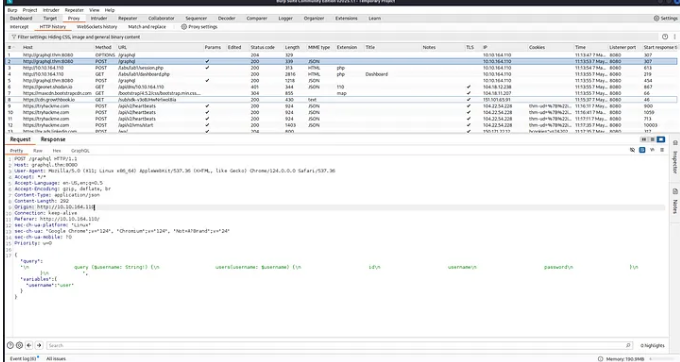Viewport: 680px width, 362px height.
Task: Open help icon on filter bar
Action: [665, 37]
